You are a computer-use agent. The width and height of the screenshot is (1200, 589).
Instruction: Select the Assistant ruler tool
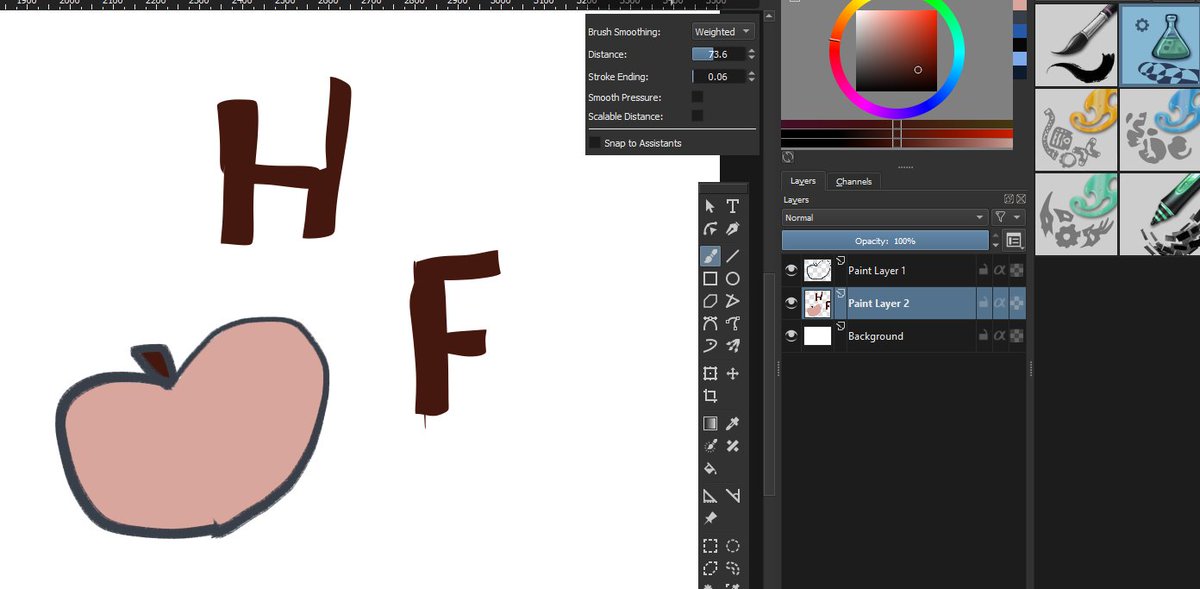point(710,496)
